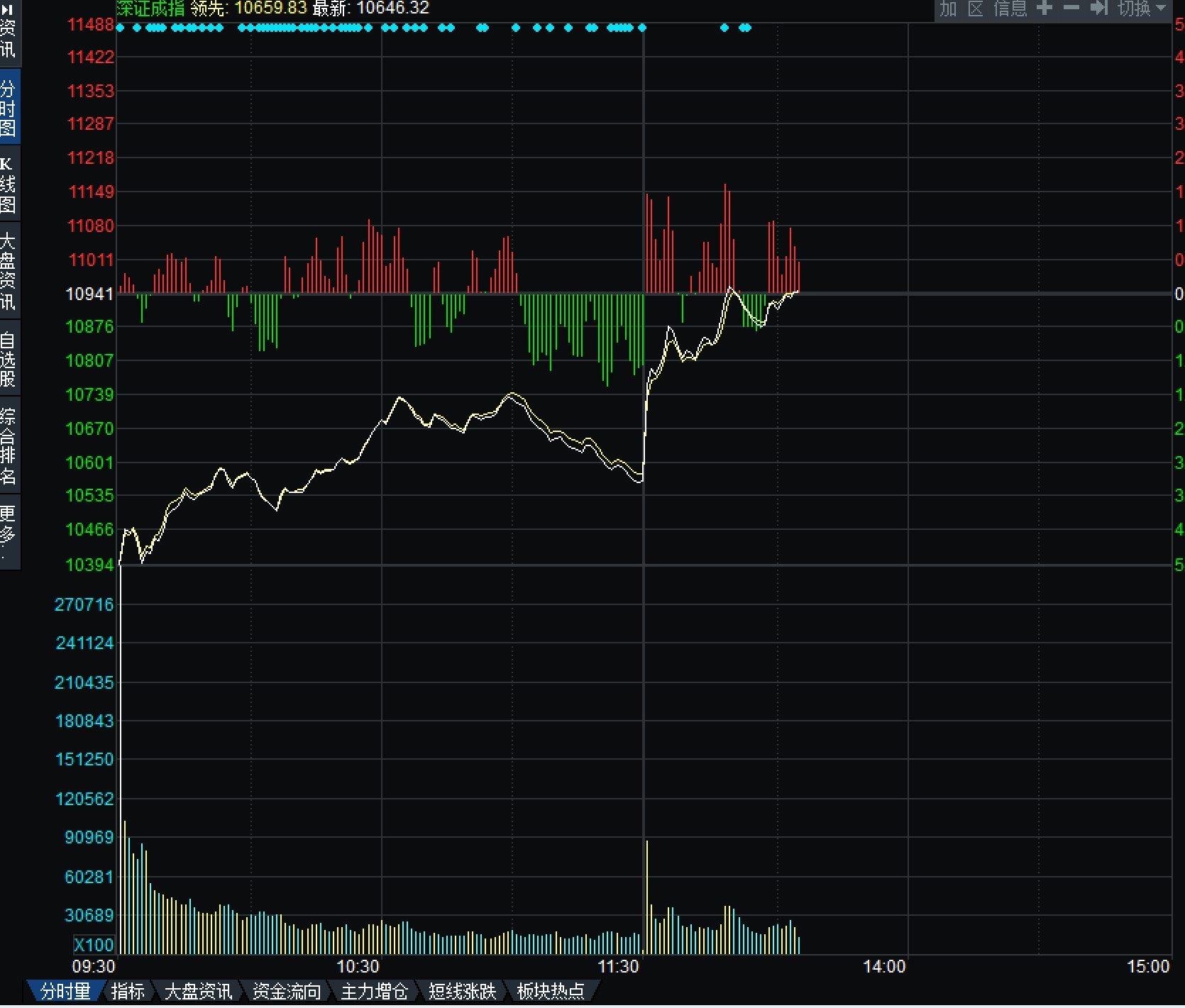Open the 信息 info panel
1185x1008 pixels.
pos(1010,9)
